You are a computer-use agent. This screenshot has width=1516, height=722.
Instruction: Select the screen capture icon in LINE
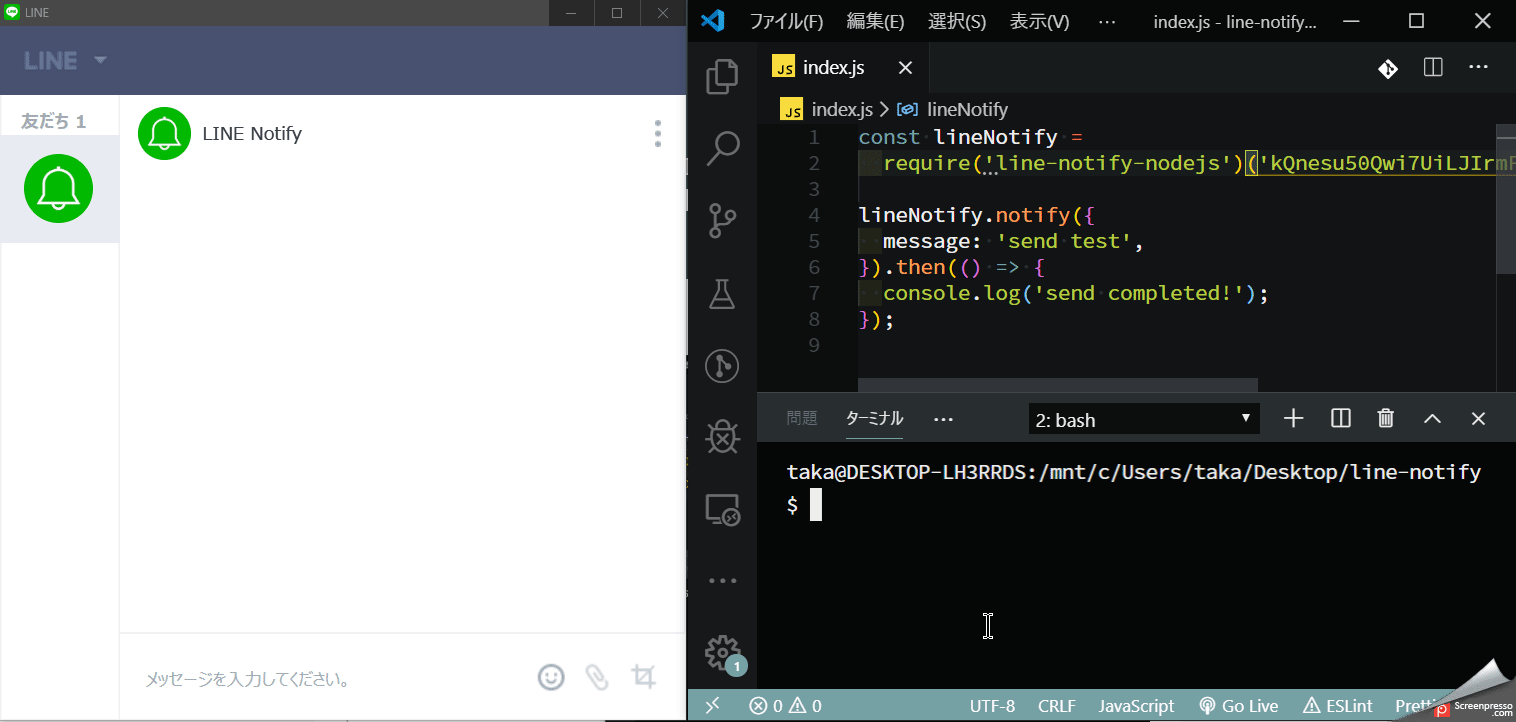643,677
